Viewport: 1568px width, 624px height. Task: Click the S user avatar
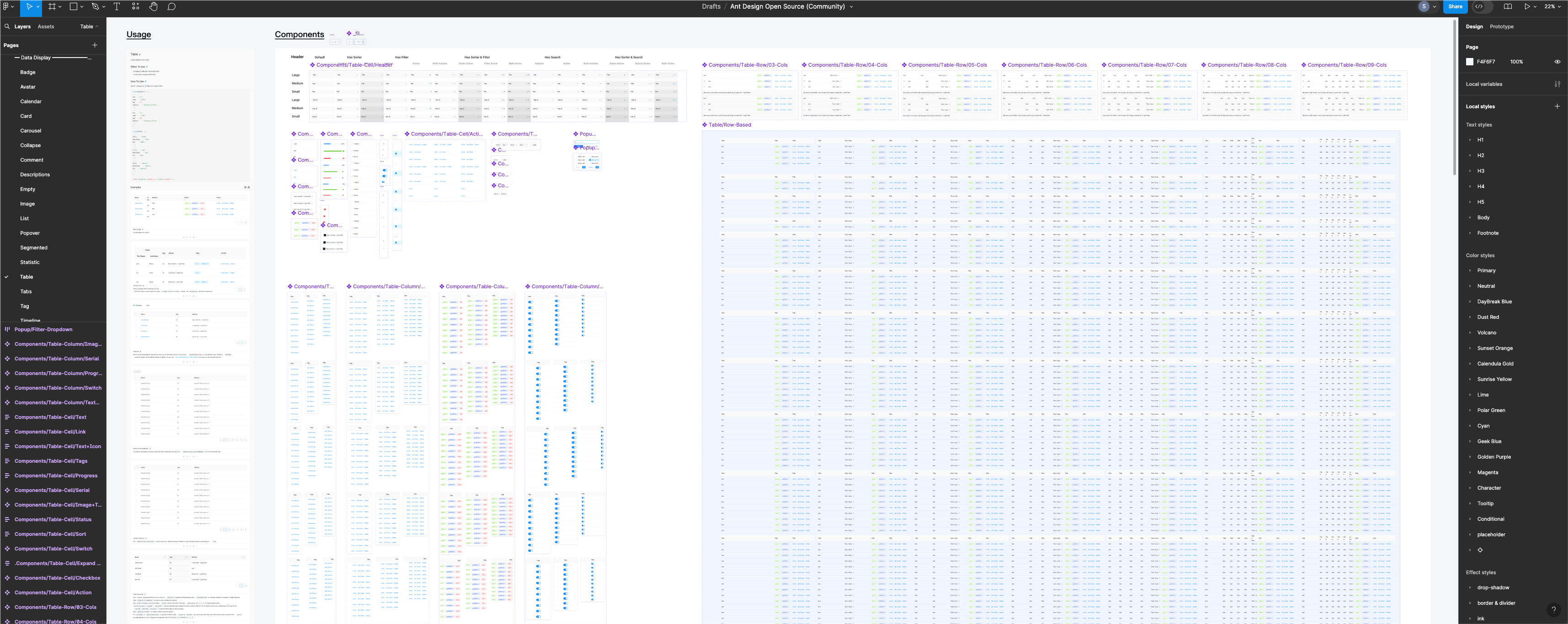[x=1424, y=7]
